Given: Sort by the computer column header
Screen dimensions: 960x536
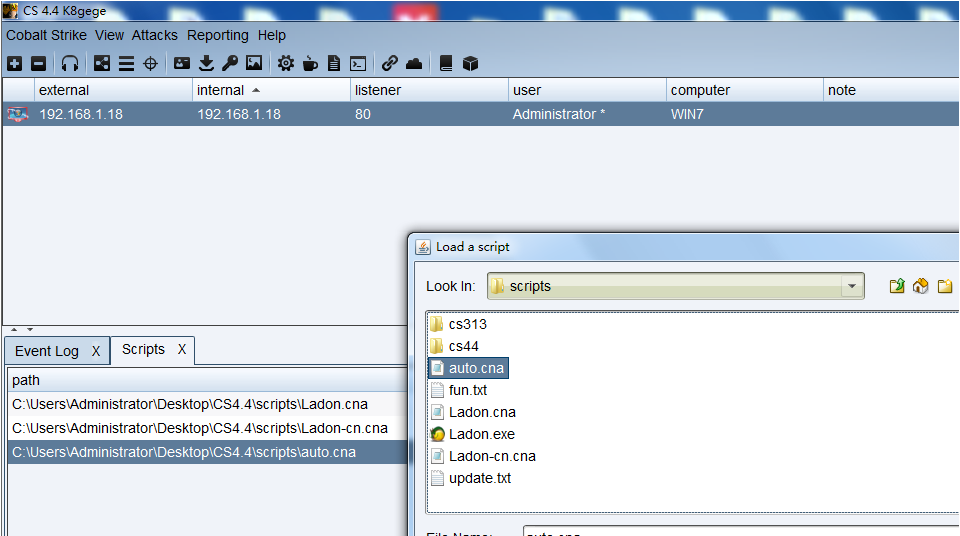Looking at the screenshot, I should tap(744, 90).
